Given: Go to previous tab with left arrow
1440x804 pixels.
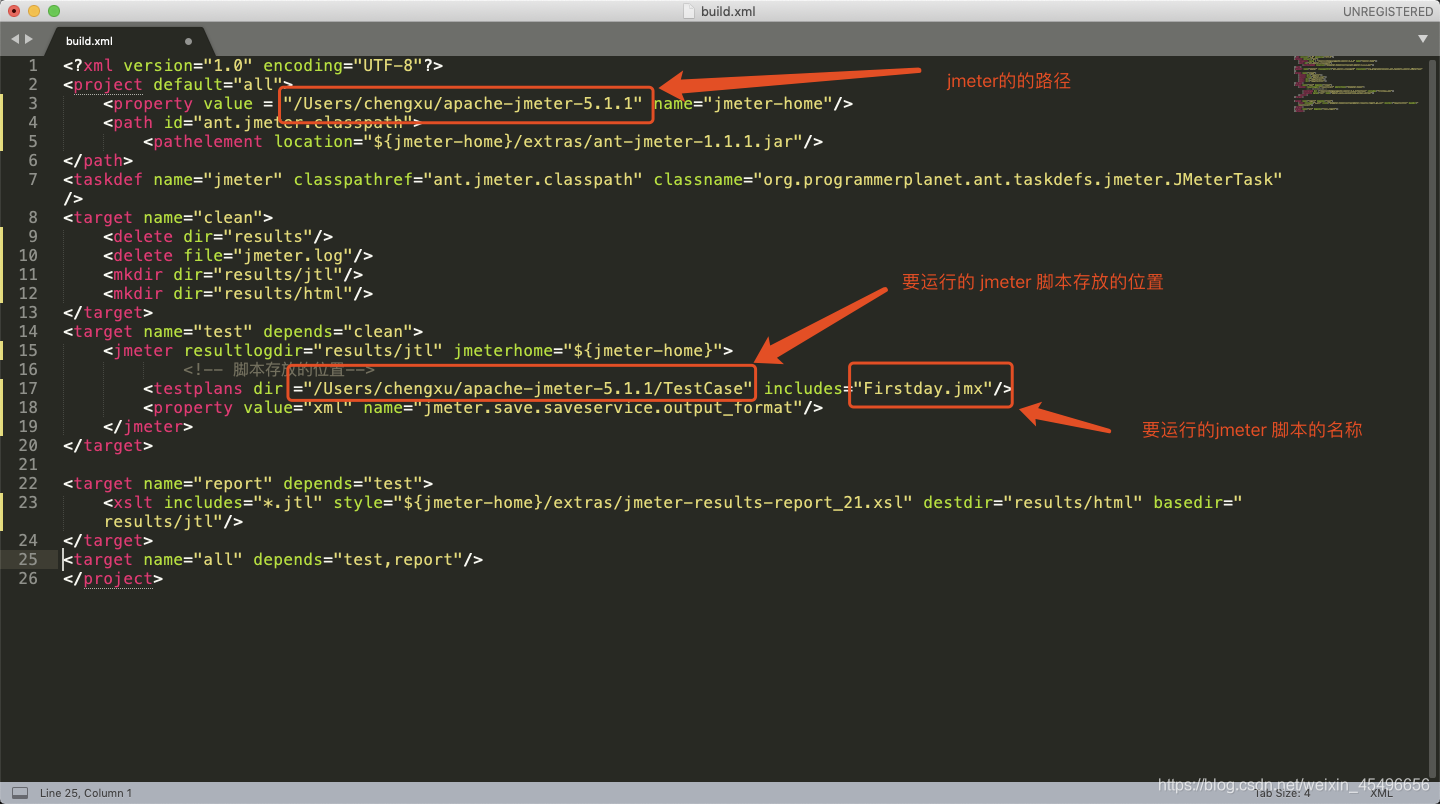Looking at the screenshot, I should click(x=15, y=39).
